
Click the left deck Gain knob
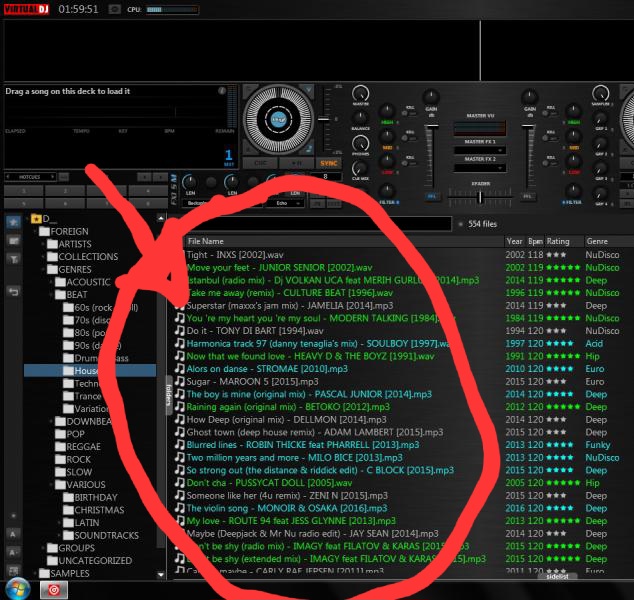coord(431,97)
